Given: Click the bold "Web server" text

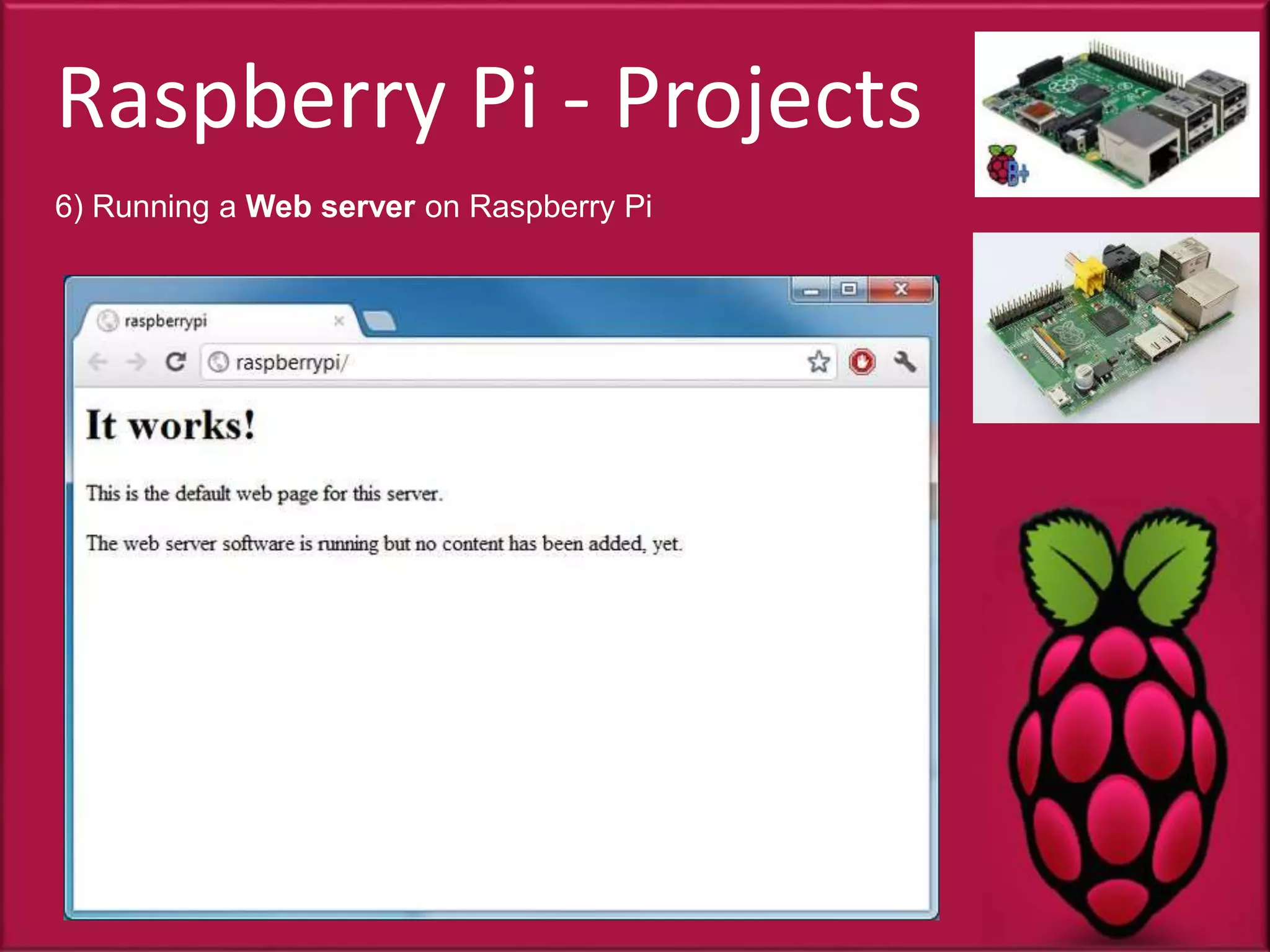Looking at the screenshot, I should (x=330, y=206).
